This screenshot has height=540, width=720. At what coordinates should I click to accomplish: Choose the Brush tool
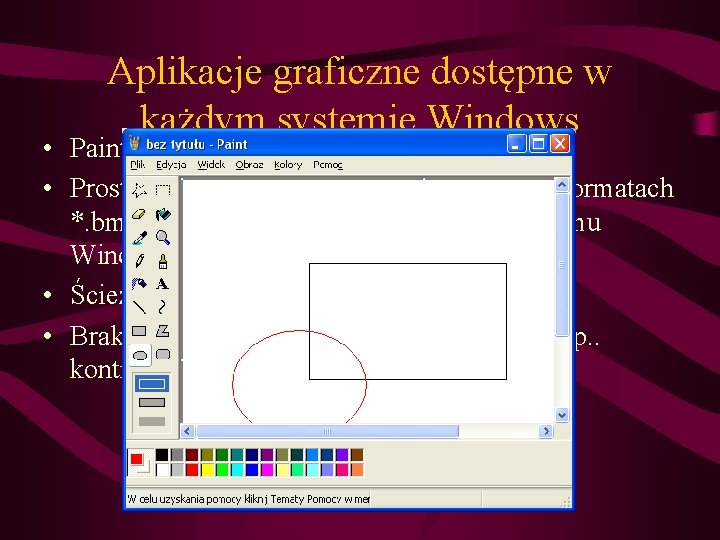tap(163, 261)
